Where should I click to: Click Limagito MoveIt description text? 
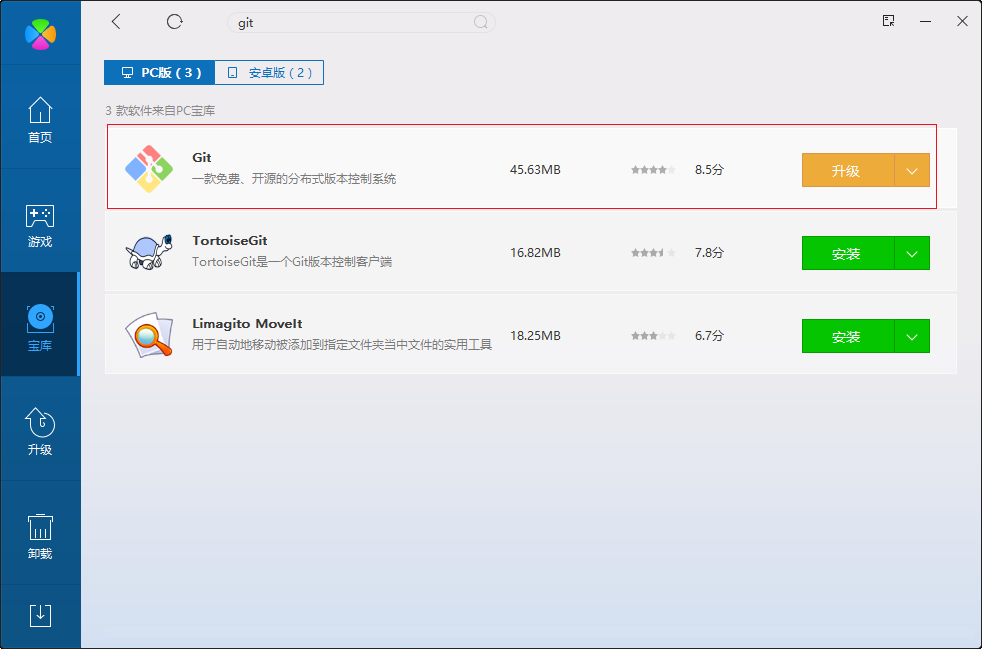coord(342,345)
